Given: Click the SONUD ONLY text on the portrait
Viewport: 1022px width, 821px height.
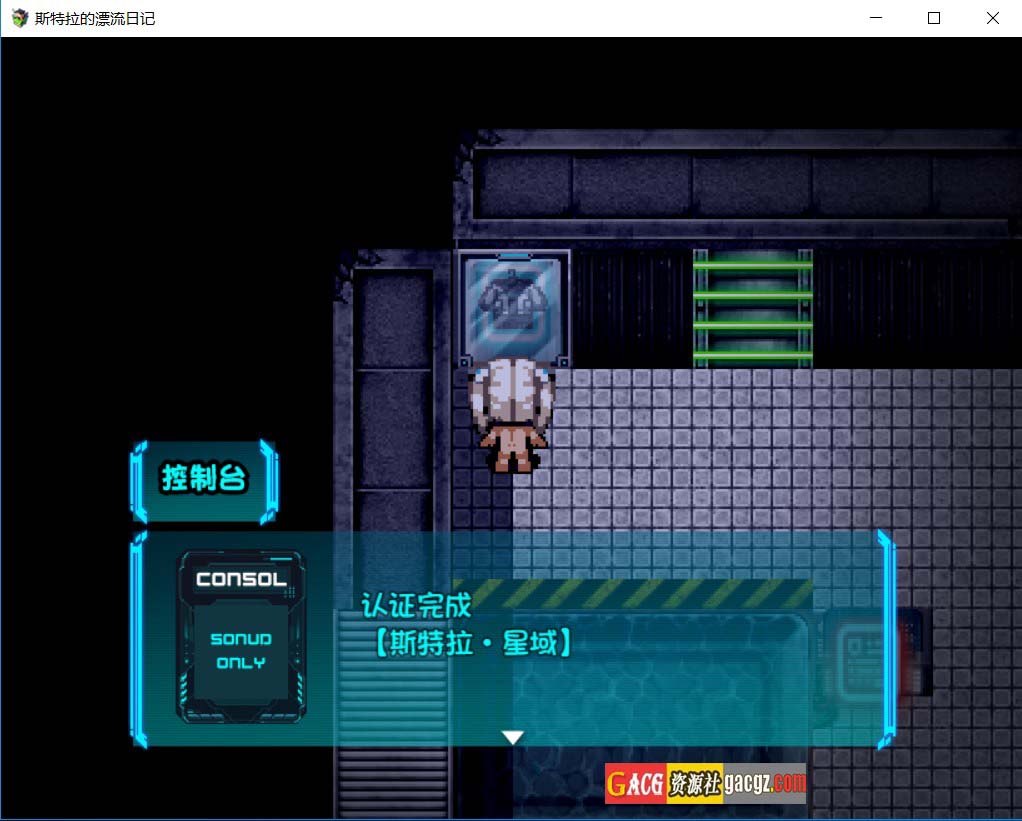Looking at the screenshot, I should (x=241, y=651).
